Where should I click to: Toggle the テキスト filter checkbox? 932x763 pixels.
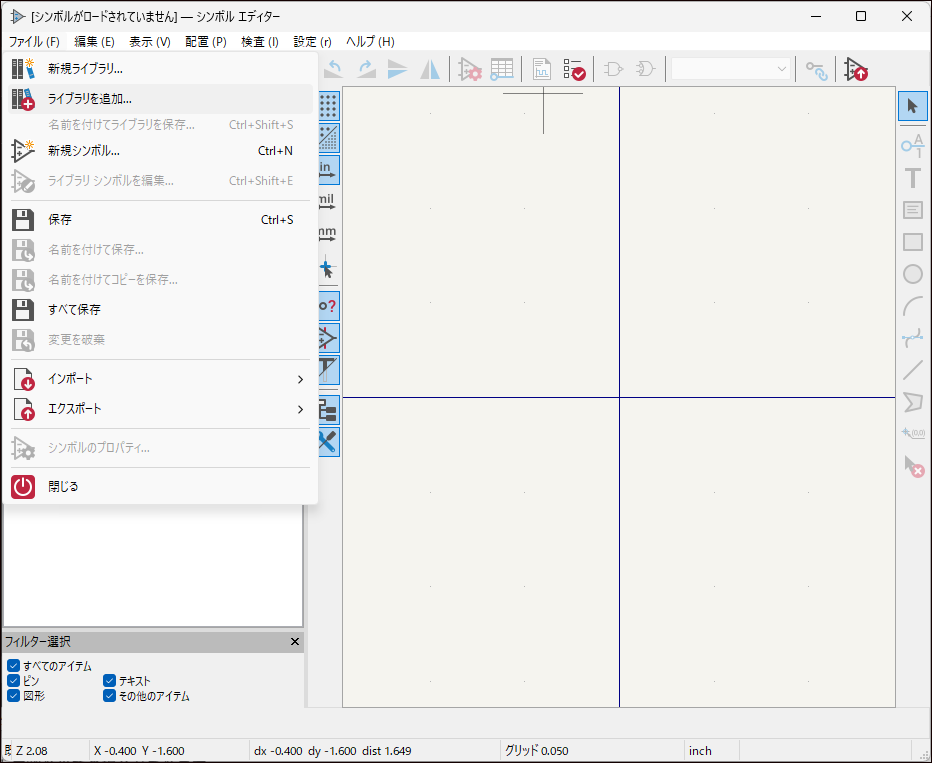110,681
